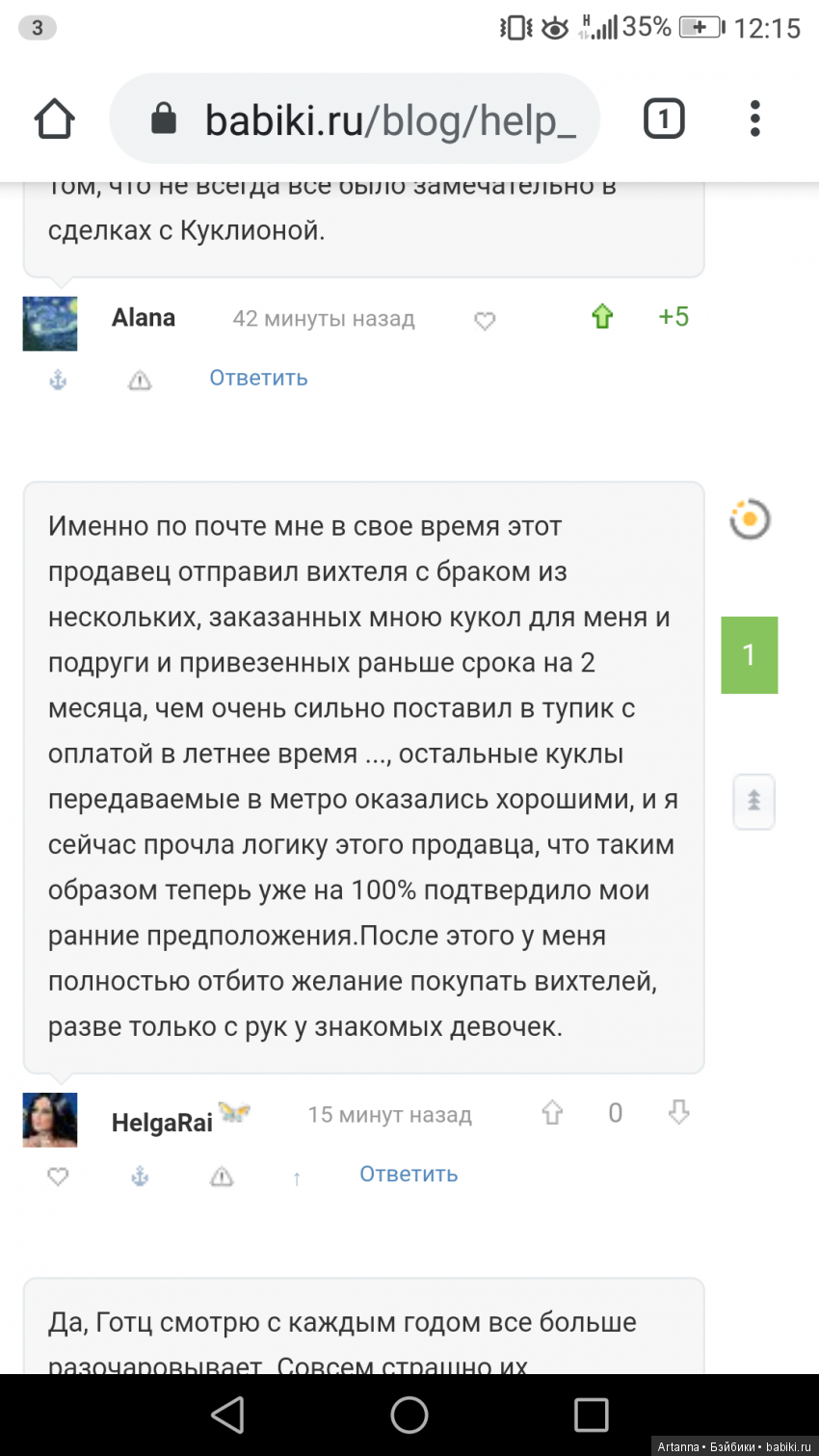Like Alana's comment with heart icon
The height and width of the screenshot is (1456, 819).
485,321
